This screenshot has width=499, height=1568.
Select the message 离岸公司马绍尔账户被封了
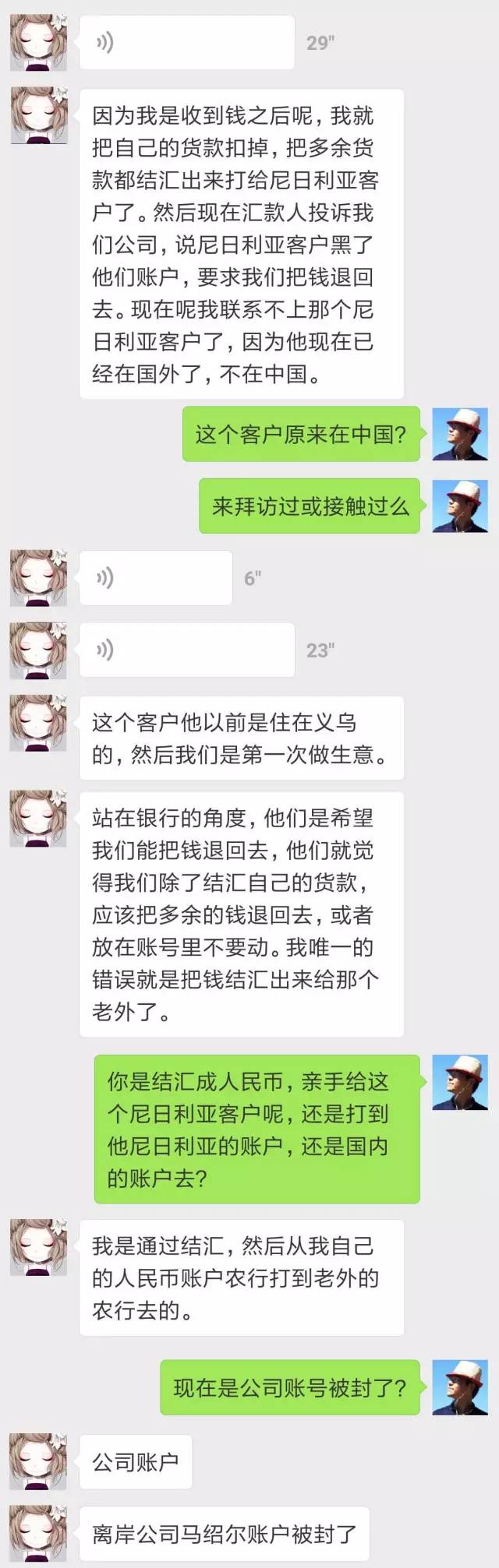[225, 1535]
